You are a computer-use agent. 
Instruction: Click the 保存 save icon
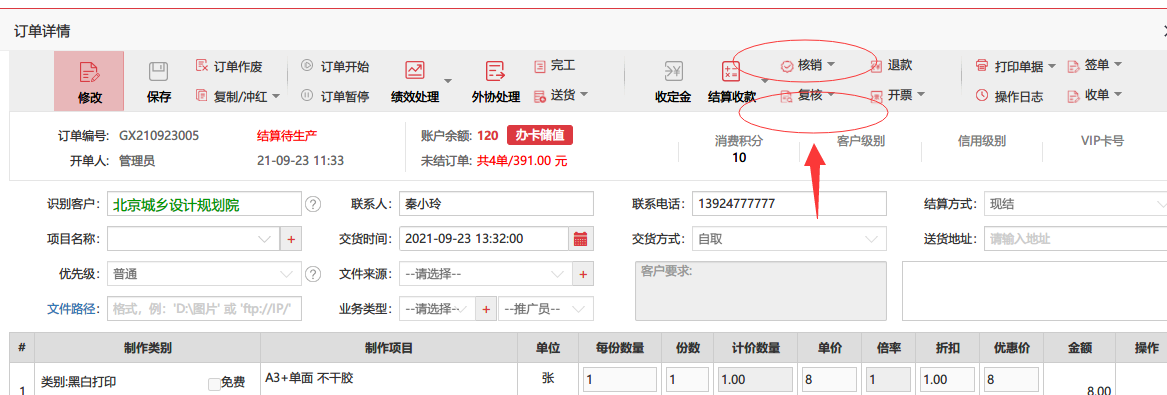coord(159,72)
